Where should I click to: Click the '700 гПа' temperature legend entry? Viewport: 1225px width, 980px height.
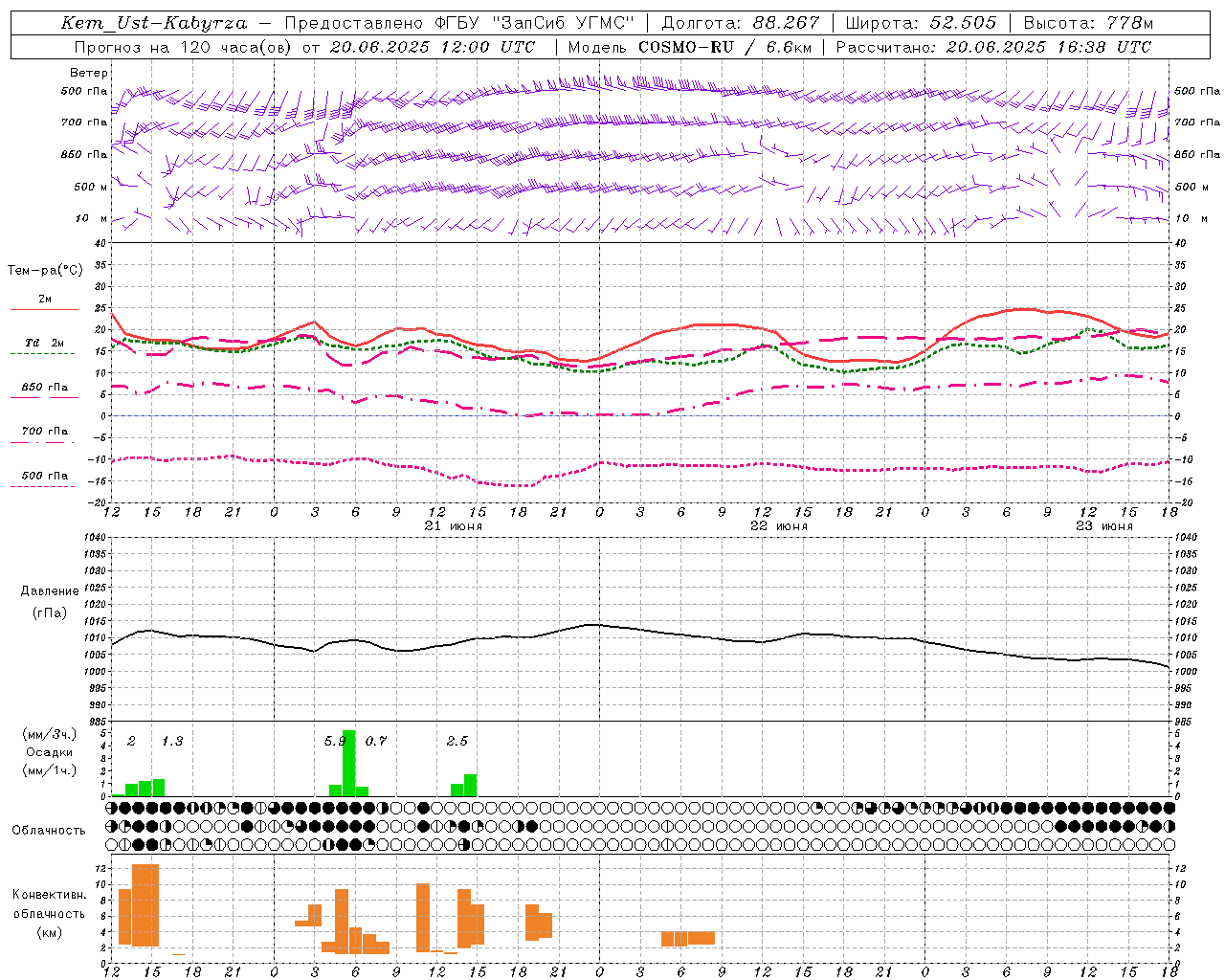tap(44, 432)
